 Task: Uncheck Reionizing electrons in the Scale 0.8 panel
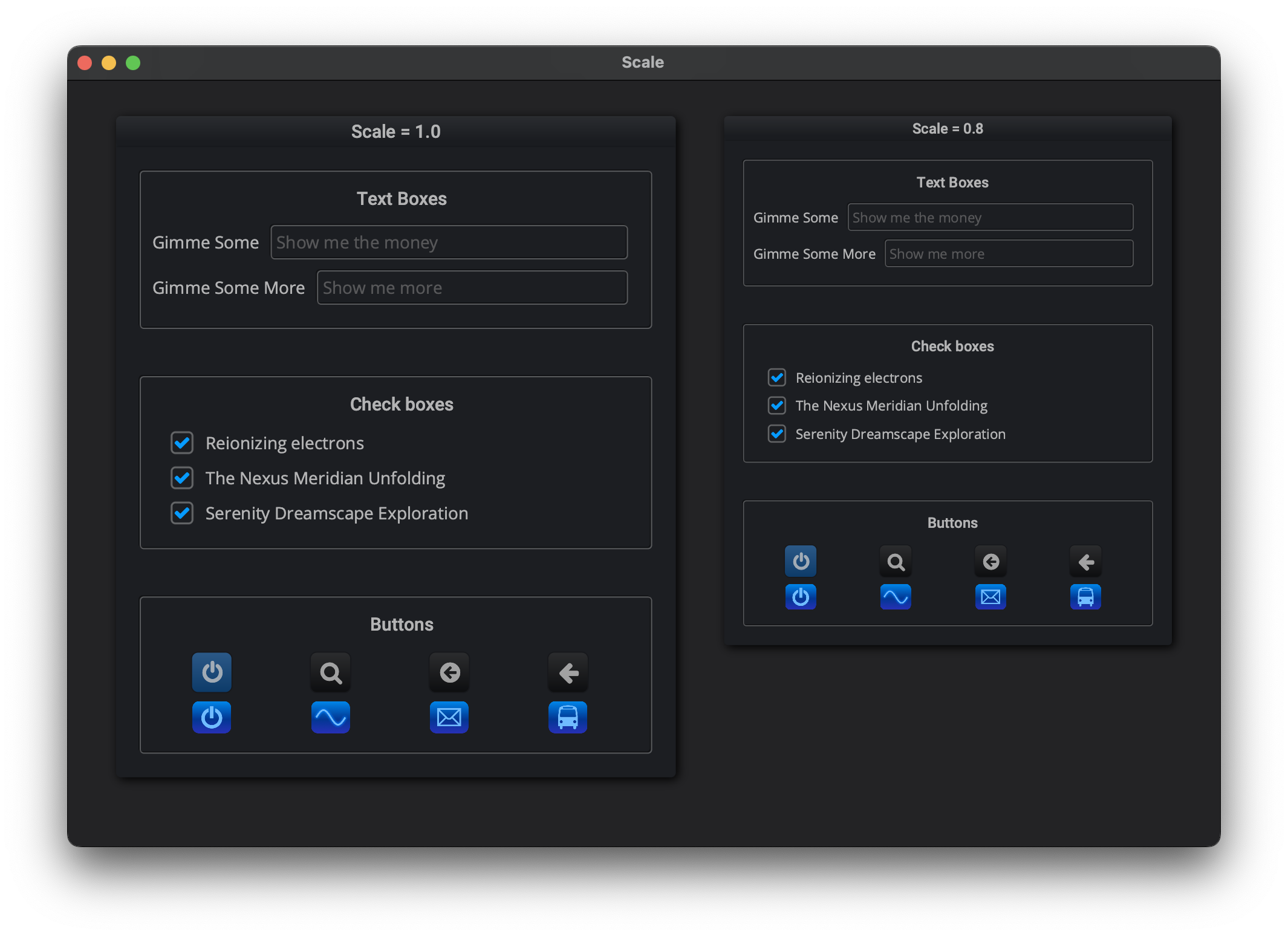777,377
